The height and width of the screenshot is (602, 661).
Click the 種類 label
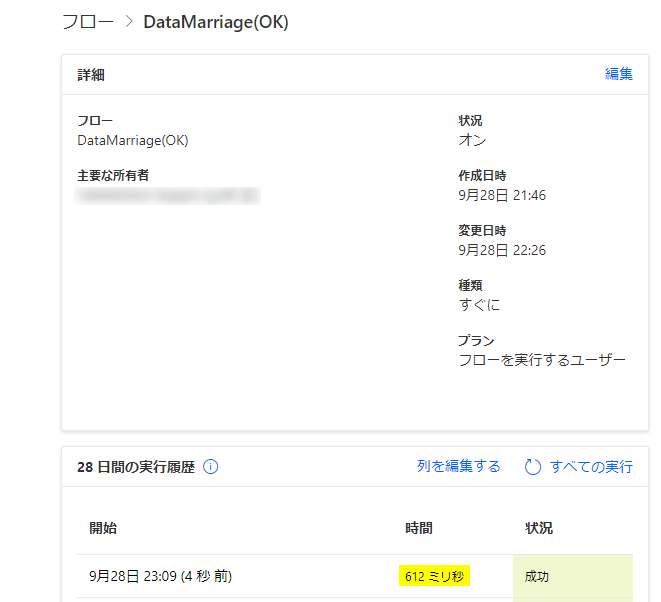pyautogui.click(x=470, y=285)
